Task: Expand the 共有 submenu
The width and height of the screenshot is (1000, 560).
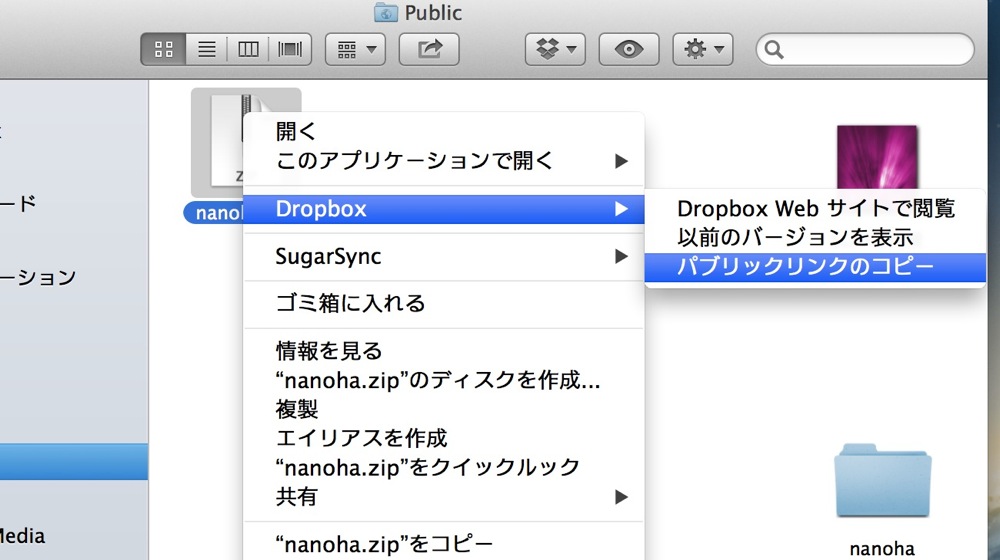Action: 444,497
